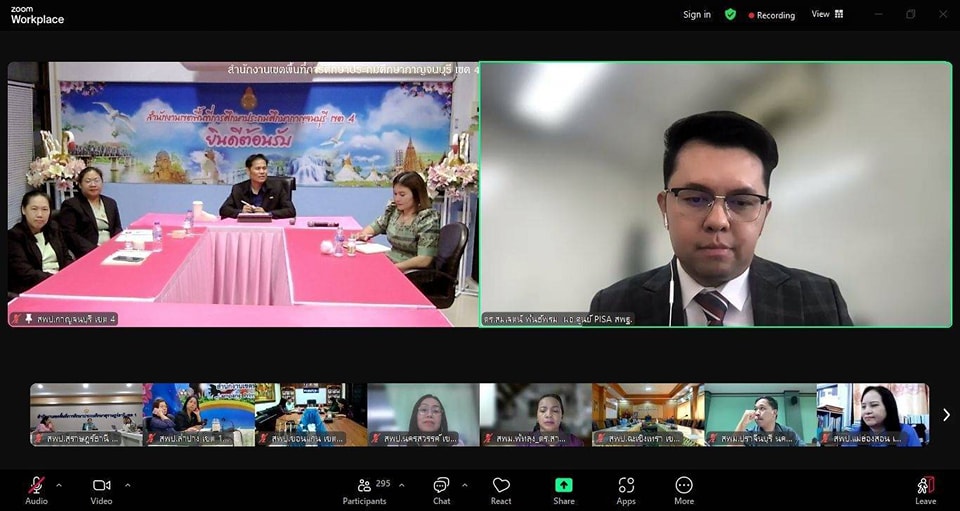Click the active speaker PISA director video tile
This screenshot has height=511, width=960.
(x=716, y=194)
